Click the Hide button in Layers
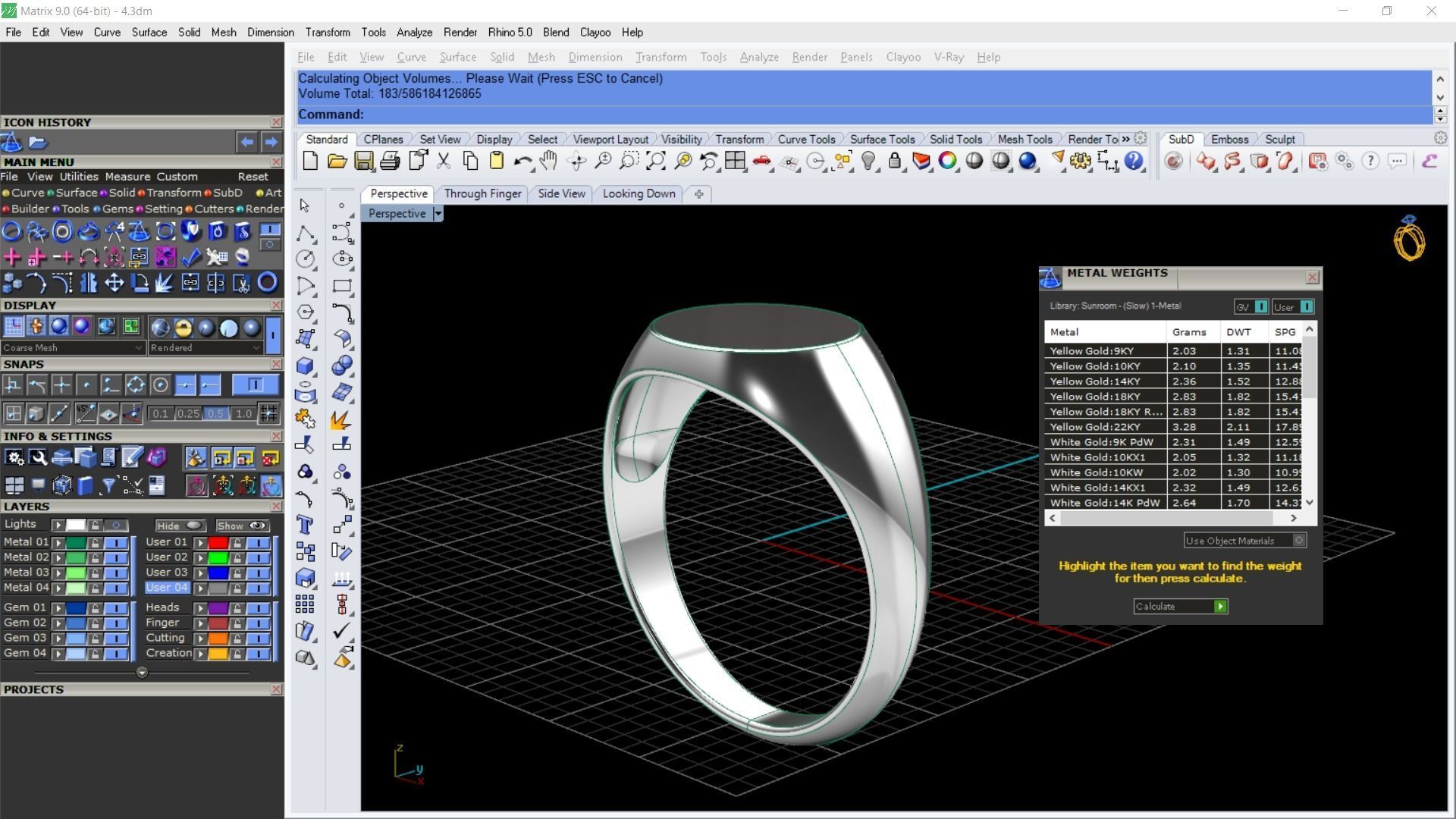This screenshot has height=819, width=1456. [179, 525]
